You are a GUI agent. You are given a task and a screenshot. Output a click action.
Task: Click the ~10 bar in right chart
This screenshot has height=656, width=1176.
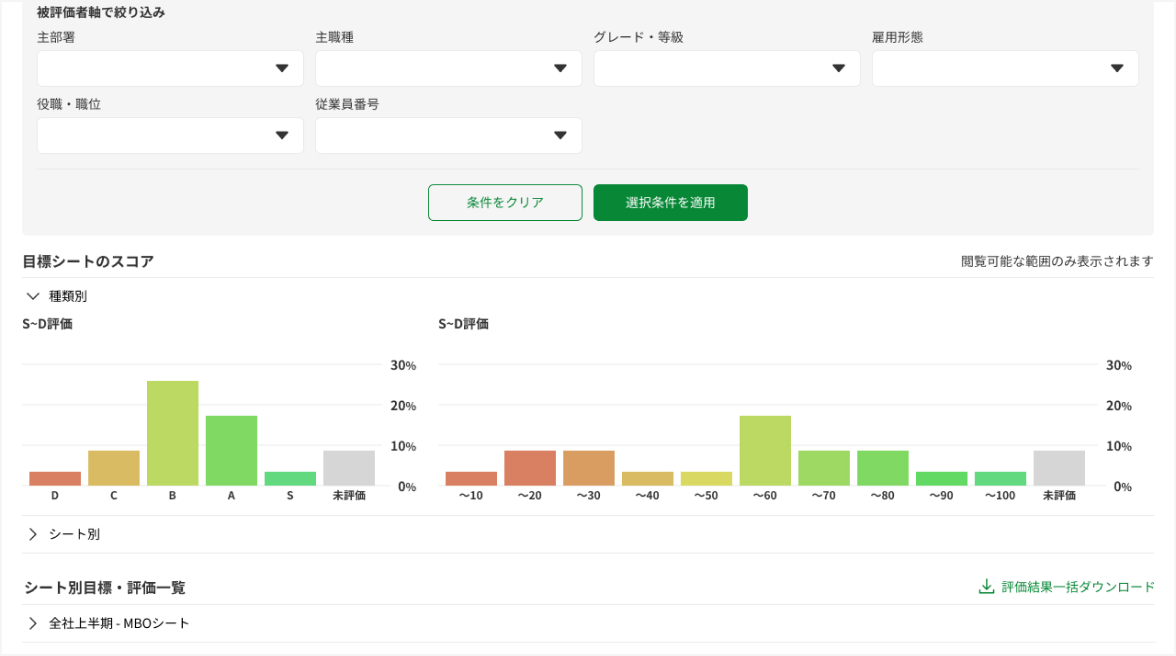click(471, 478)
